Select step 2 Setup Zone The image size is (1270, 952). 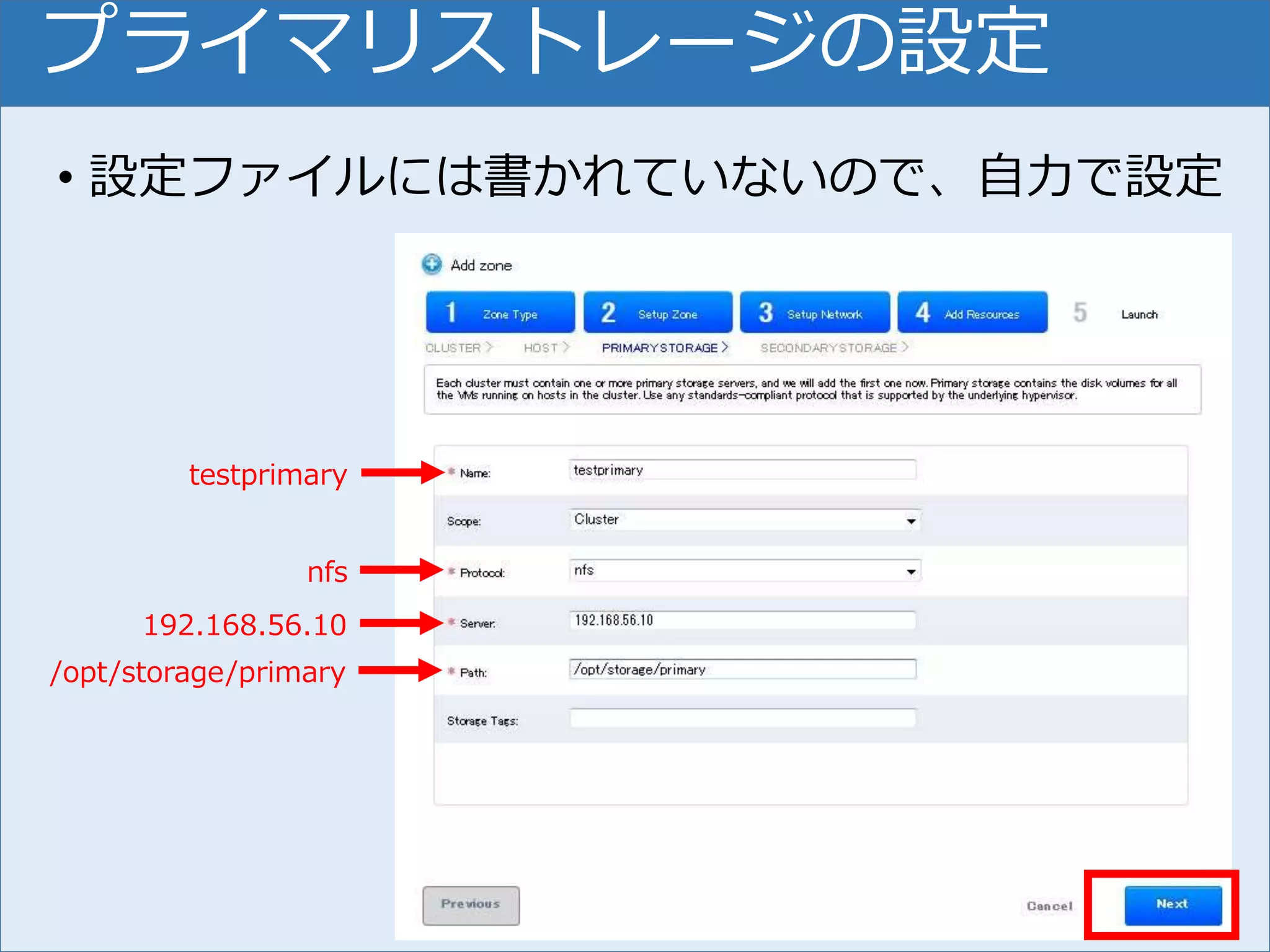[658, 312]
